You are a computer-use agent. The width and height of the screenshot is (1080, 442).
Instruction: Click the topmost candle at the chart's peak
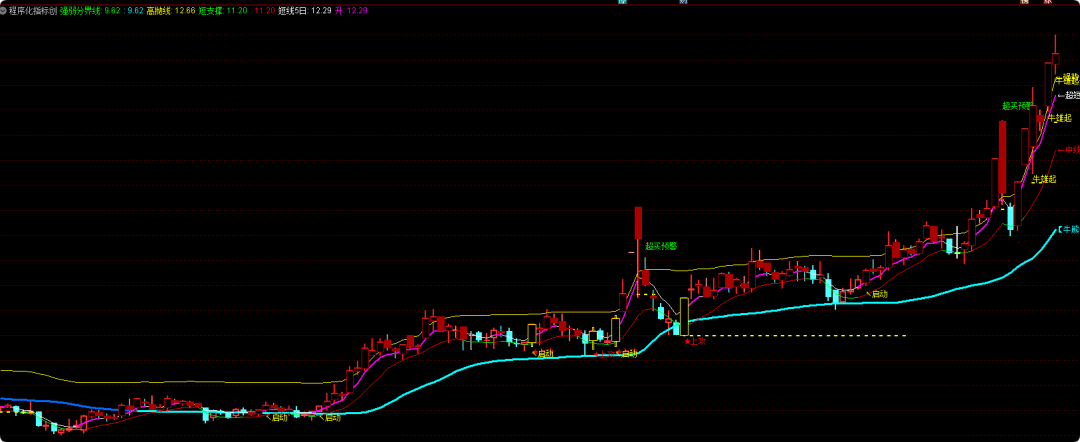(x=1055, y=57)
